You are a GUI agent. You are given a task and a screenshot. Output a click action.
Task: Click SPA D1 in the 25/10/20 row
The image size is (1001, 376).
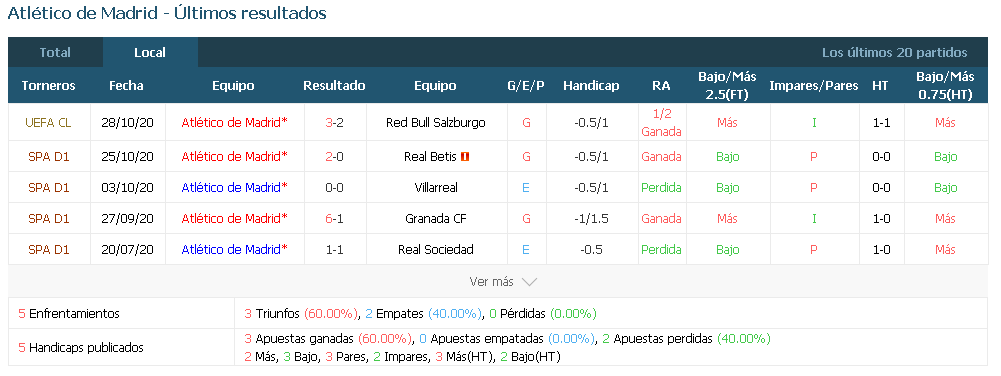pyautogui.click(x=49, y=156)
